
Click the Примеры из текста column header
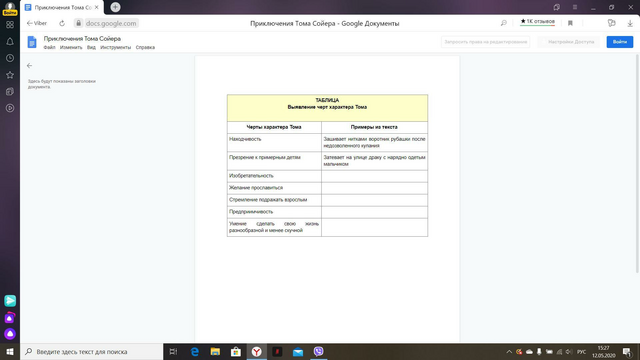click(374, 127)
